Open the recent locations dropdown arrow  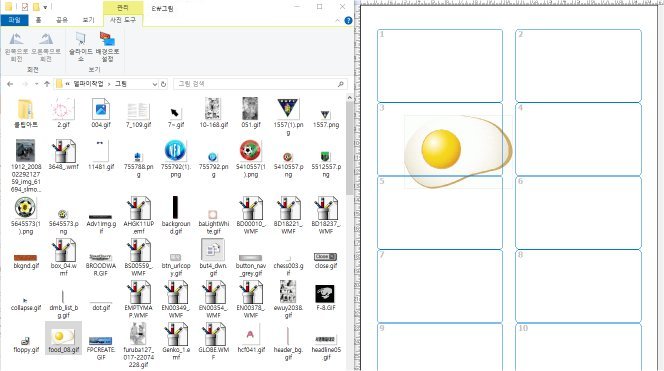(36, 84)
